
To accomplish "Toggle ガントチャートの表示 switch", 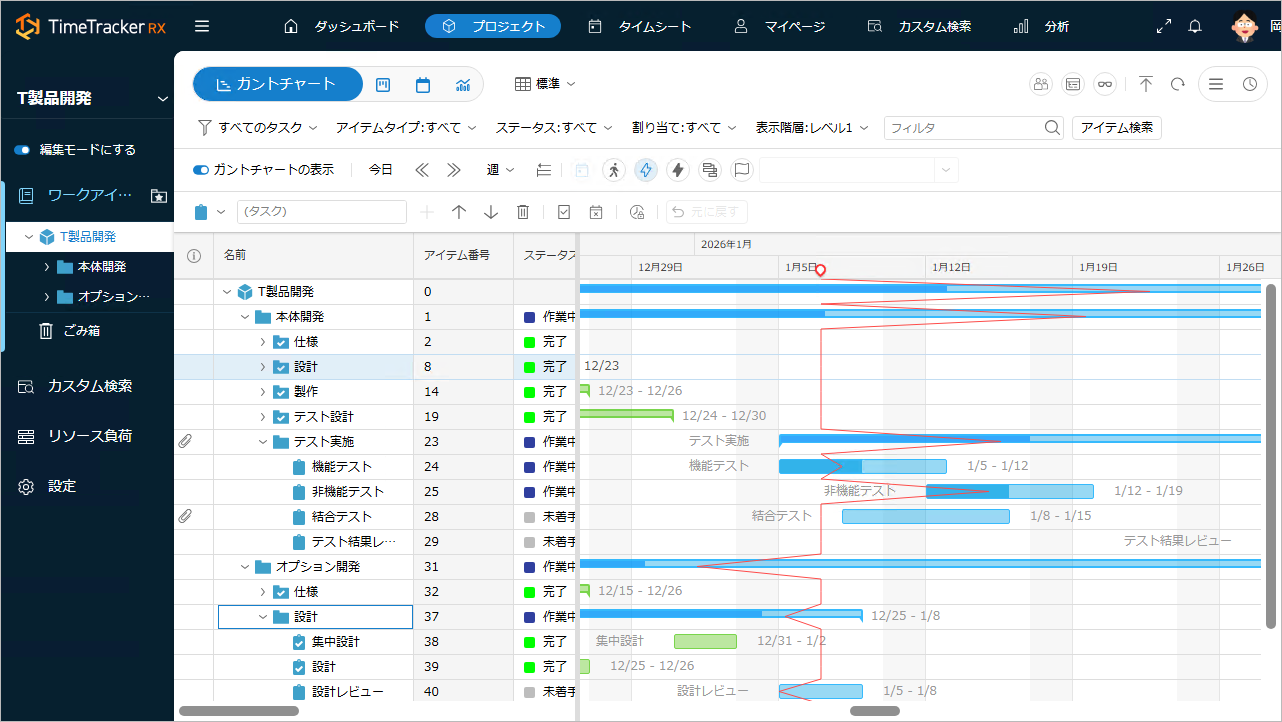I will tap(201, 170).
